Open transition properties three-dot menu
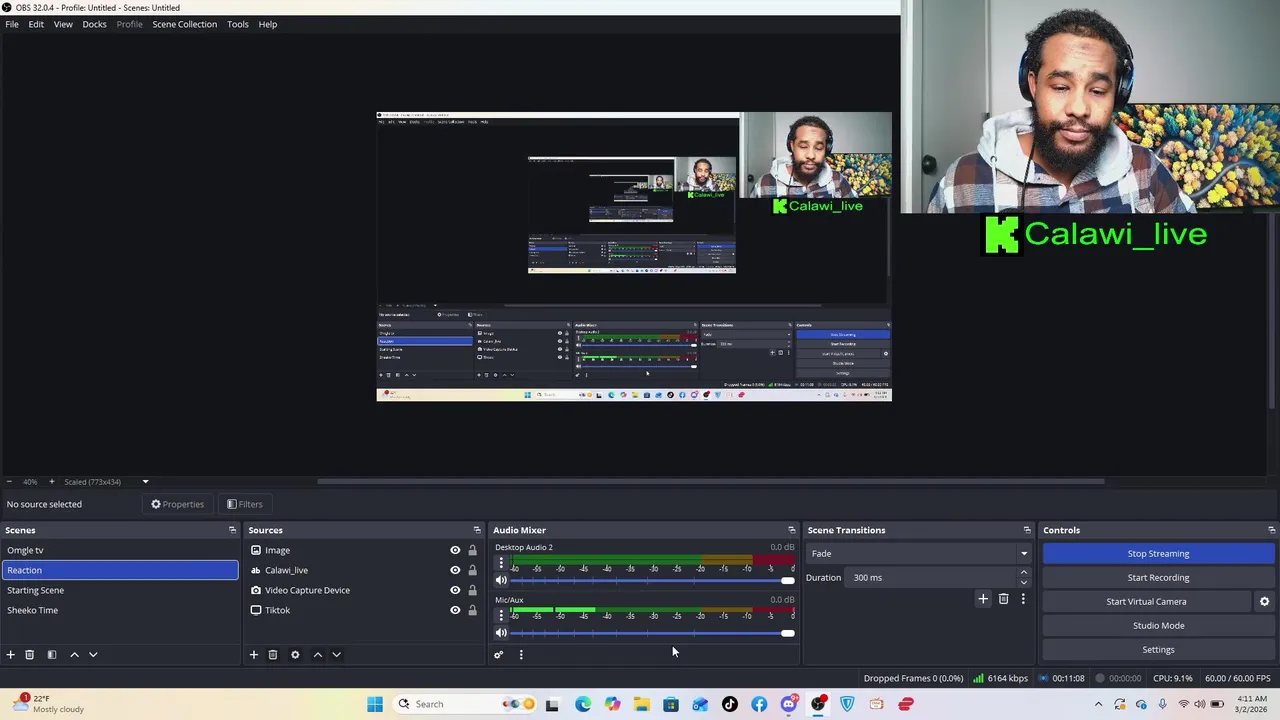This screenshot has height=720, width=1280. pyautogui.click(x=1022, y=599)
